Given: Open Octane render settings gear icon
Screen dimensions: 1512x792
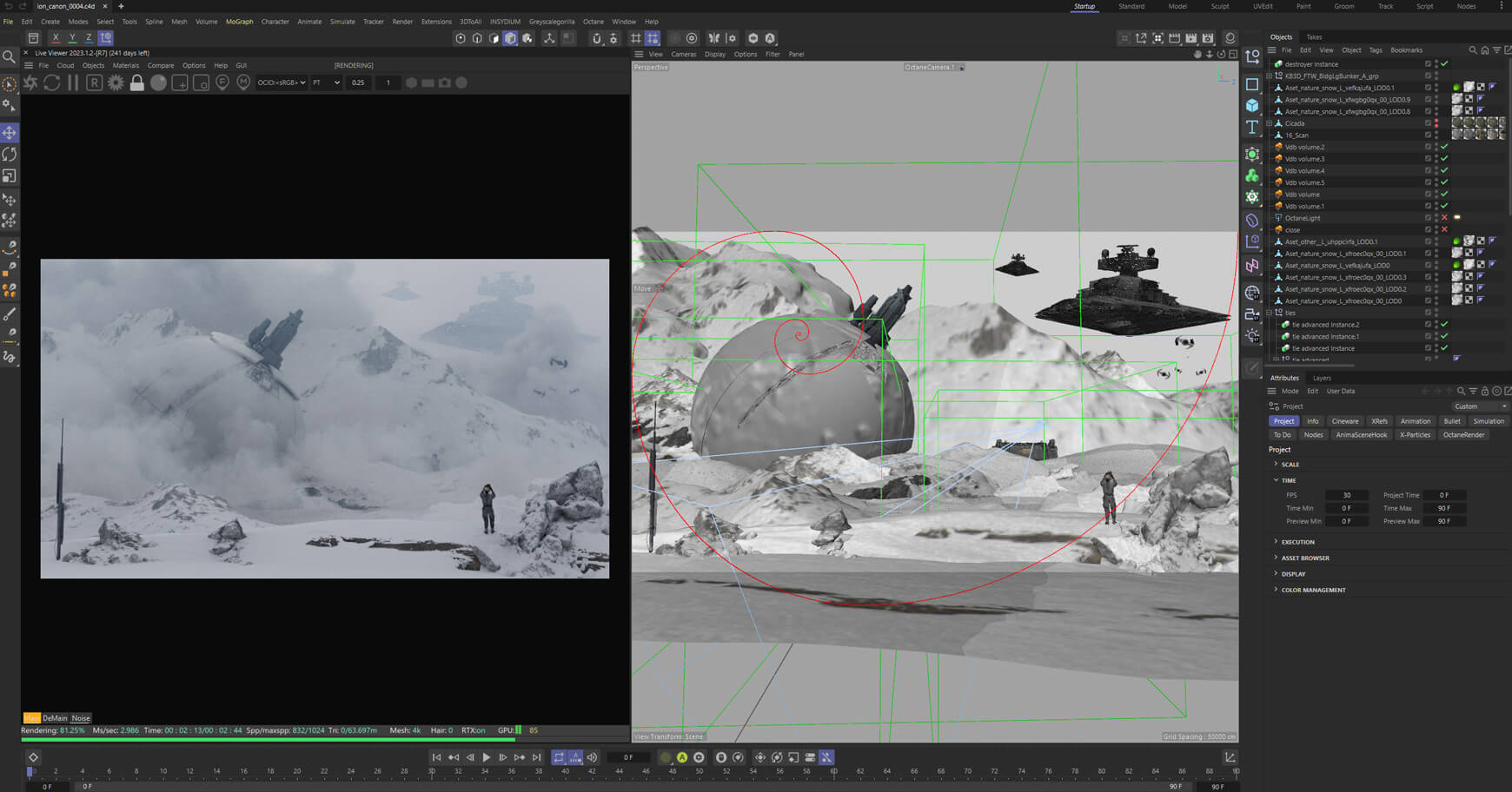Looking at the screenshot, I should [116, 82].
